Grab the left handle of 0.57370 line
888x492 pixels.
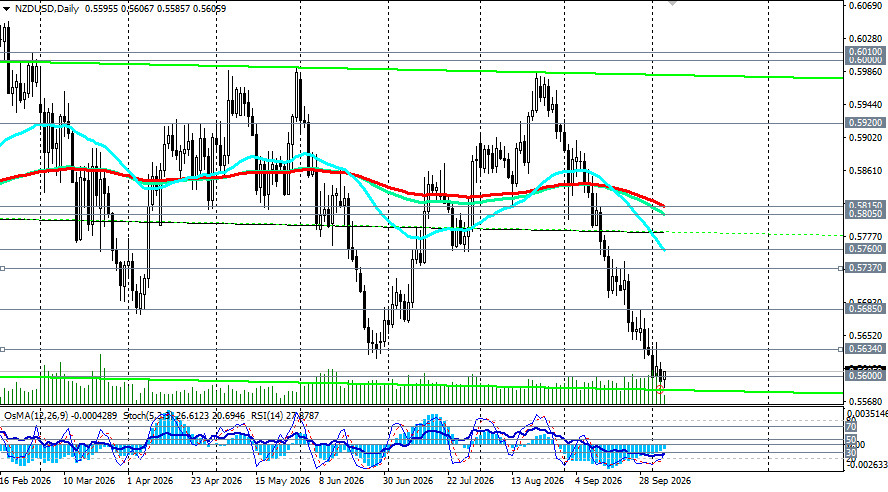pyautogui.click(x=2, y=268)
